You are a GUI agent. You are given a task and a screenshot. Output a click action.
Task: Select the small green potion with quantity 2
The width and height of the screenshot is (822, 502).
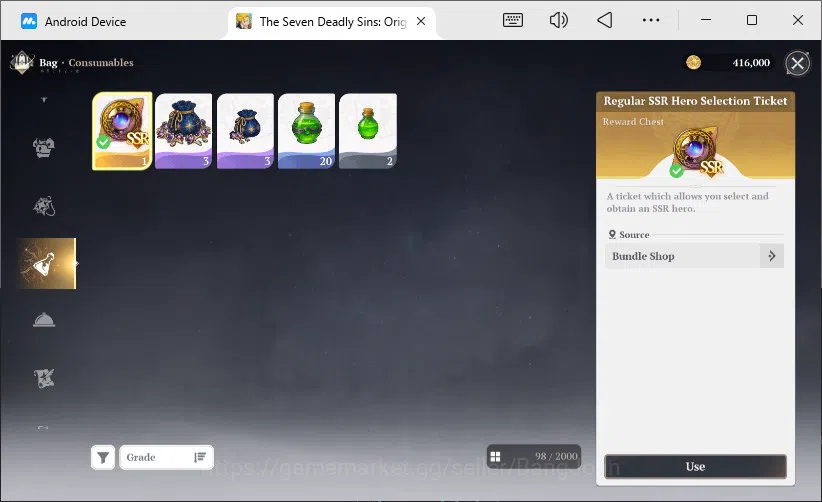click(368, 131)
